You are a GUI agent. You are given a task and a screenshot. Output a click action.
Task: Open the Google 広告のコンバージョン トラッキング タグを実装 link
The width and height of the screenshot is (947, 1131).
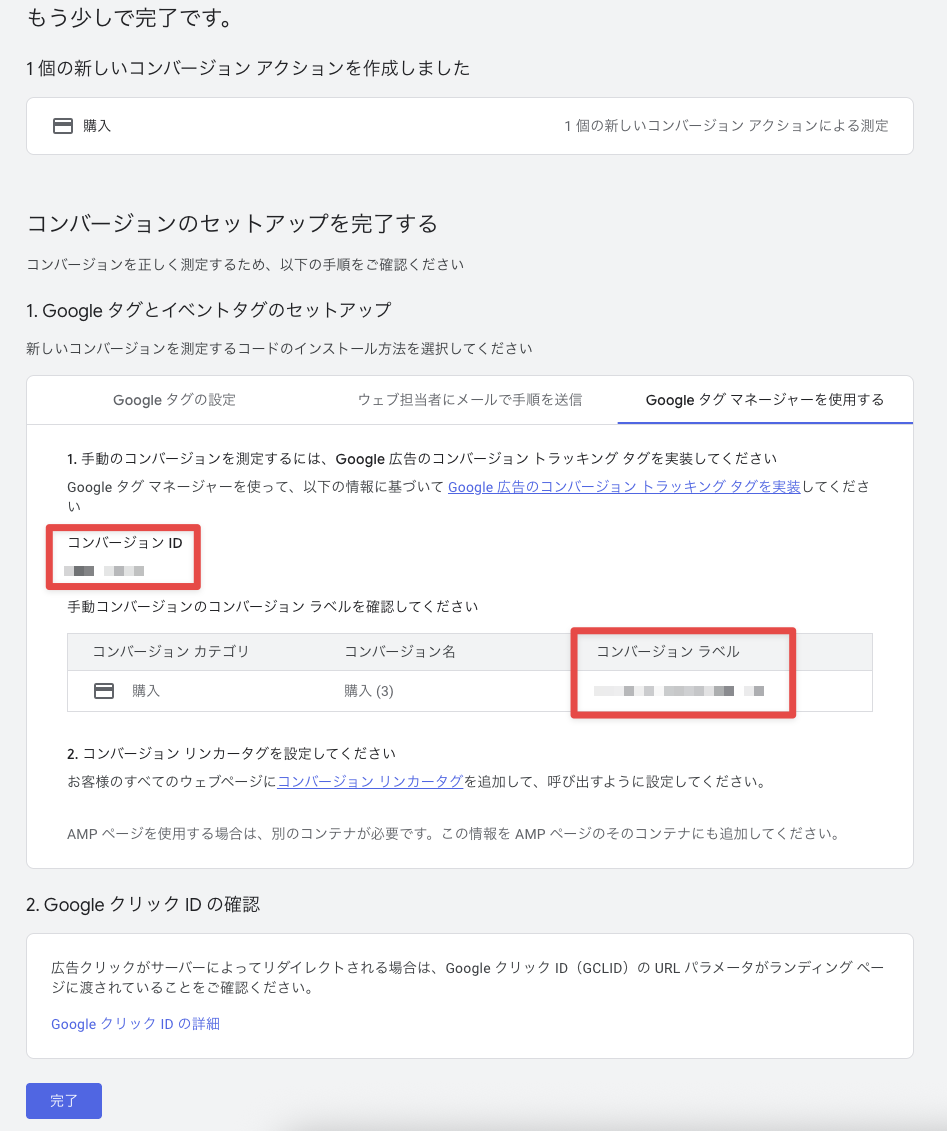(x=623, y=487)
